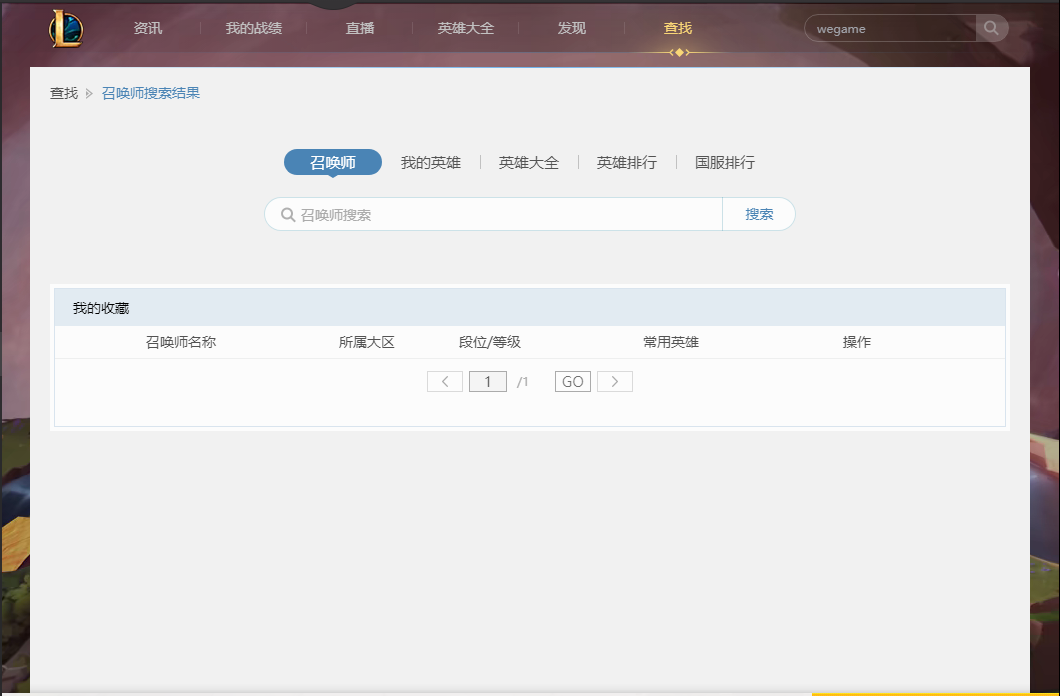
Task: Open the 我的战绩 navigation tab
Action: 254,28
